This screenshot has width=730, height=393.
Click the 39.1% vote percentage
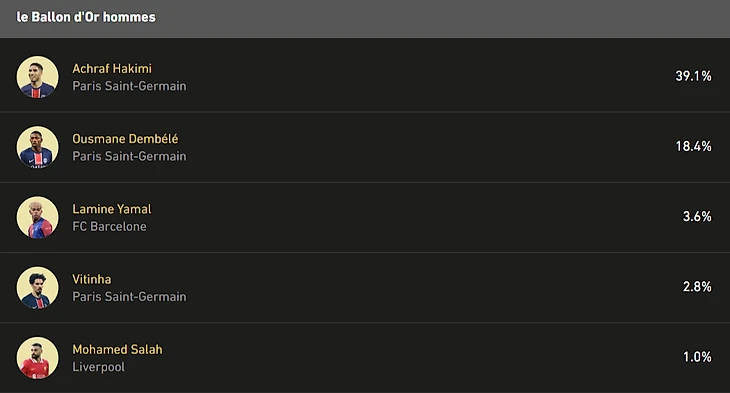pyautogui.click(x=693, y=76)
